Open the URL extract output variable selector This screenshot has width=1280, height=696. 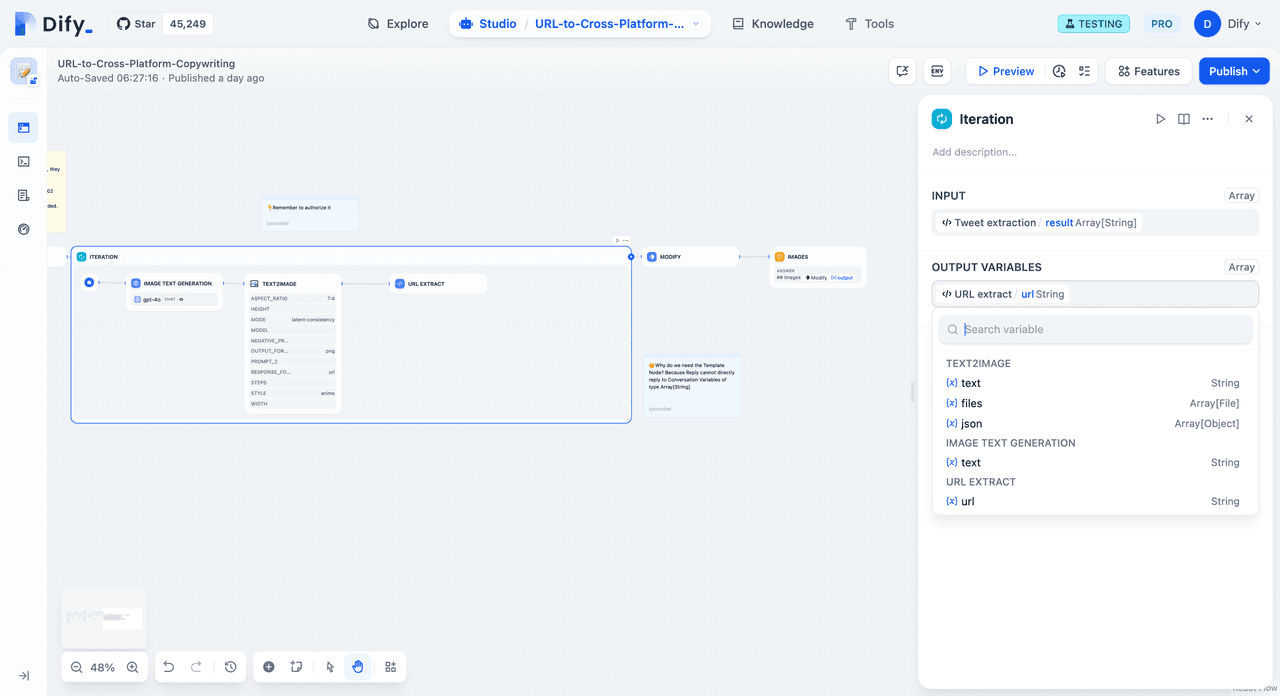(1094, 294)
